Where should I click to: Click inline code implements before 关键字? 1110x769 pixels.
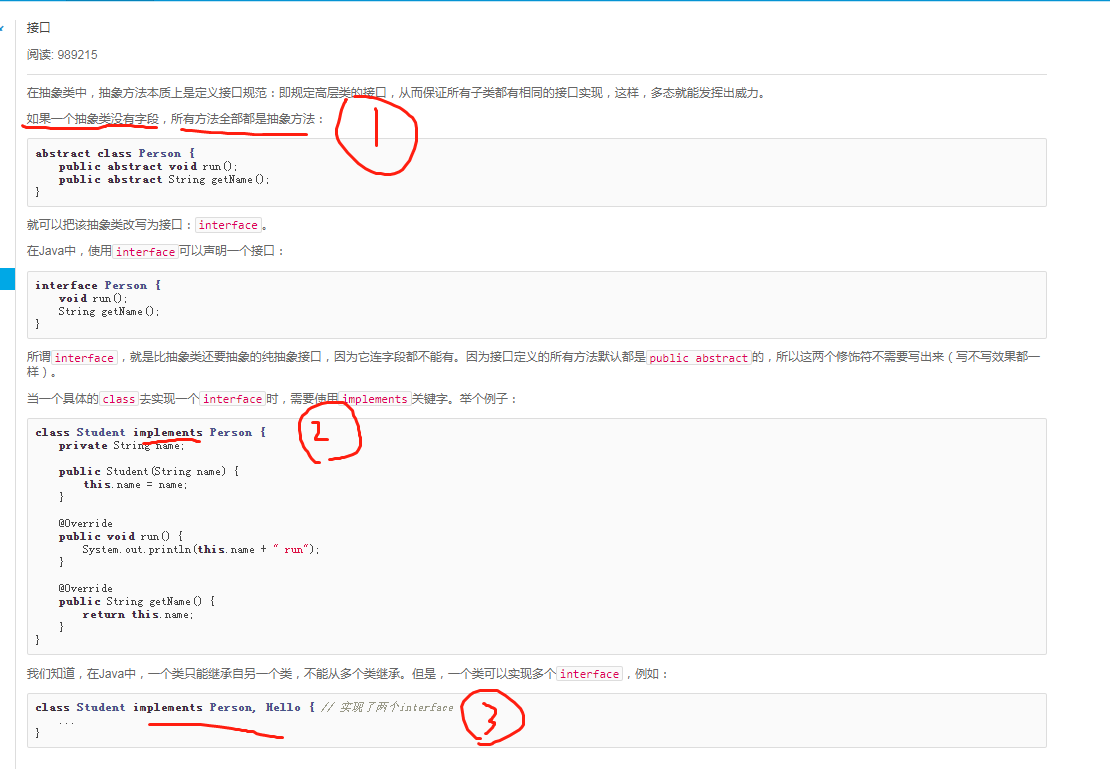[375, 399]
